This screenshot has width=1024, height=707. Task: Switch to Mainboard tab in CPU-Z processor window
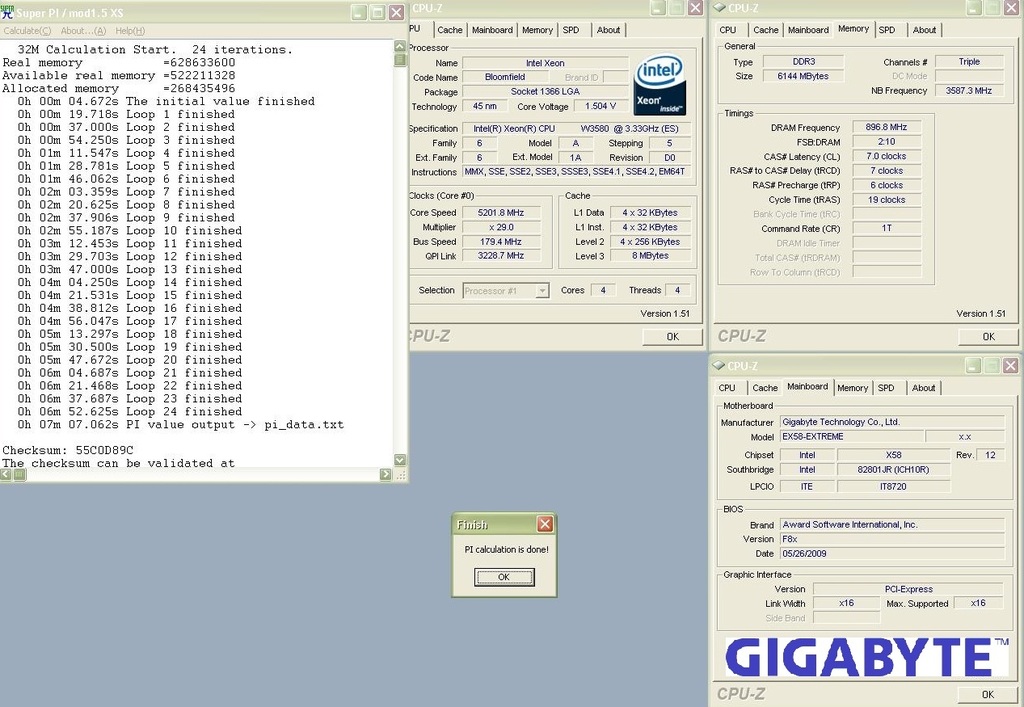pos(492,30)
